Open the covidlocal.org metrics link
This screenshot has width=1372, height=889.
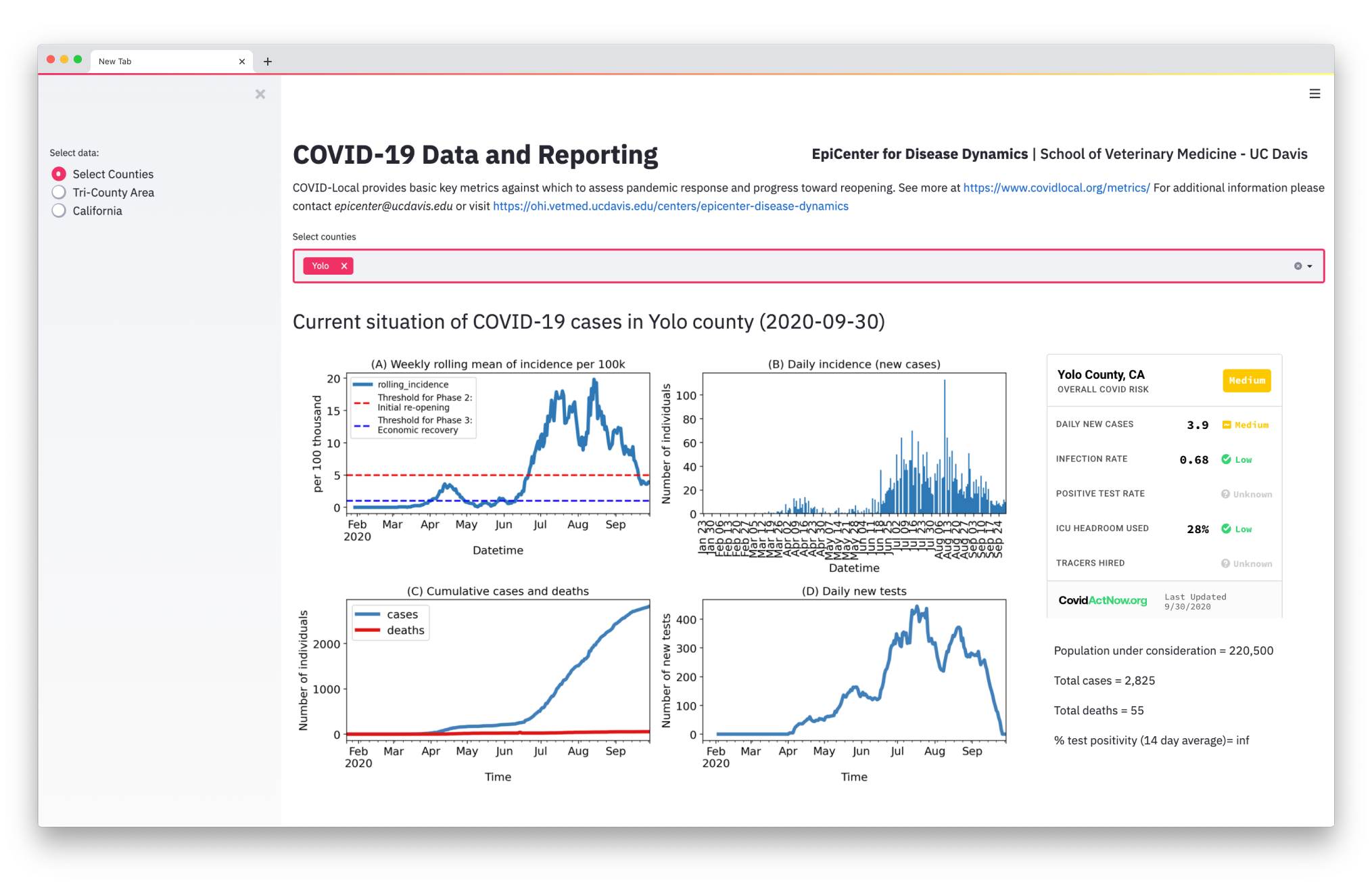pos(1056,187)
